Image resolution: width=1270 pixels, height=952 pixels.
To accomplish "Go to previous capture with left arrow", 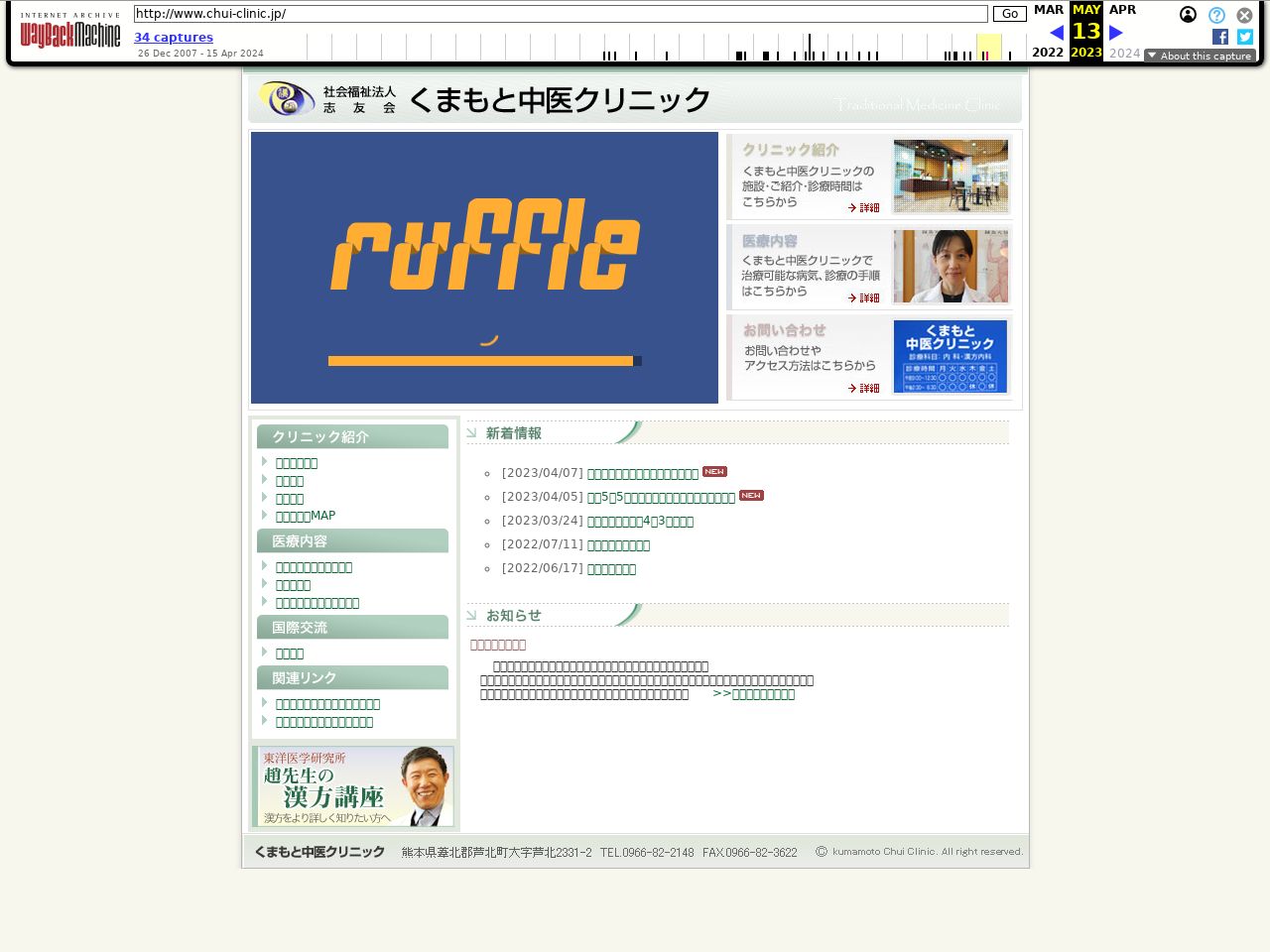I will pos(1057,33).
